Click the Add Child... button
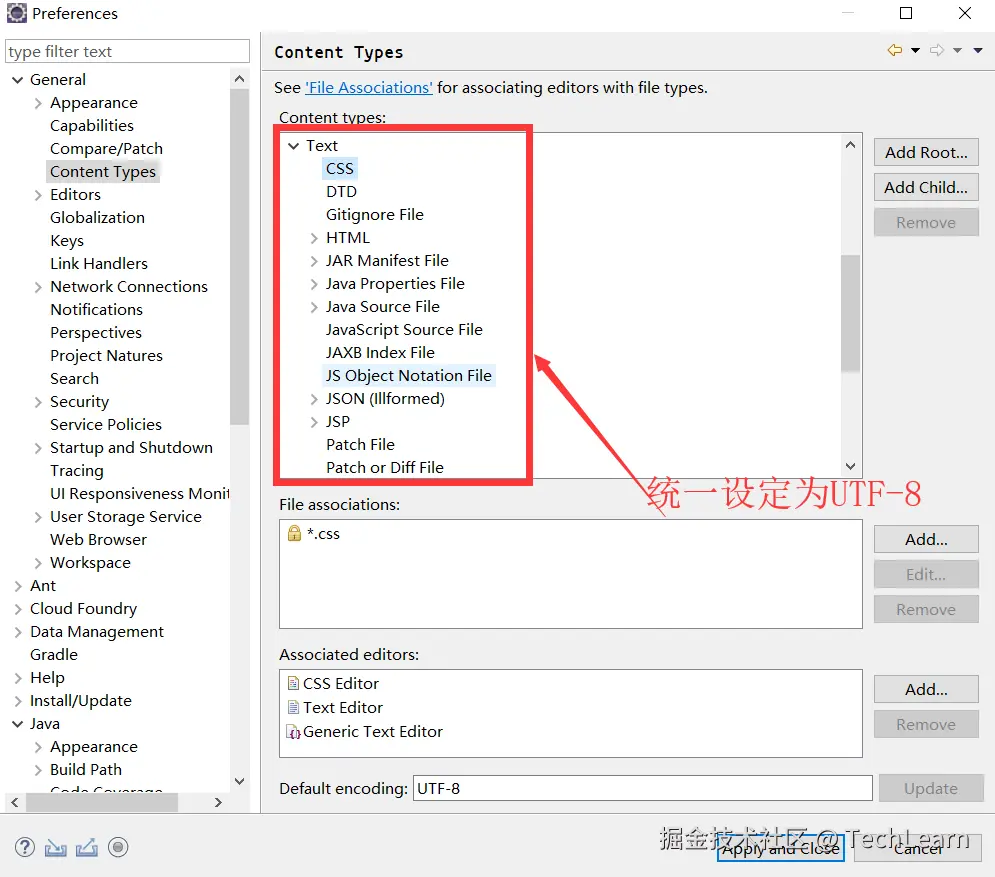 926,188
